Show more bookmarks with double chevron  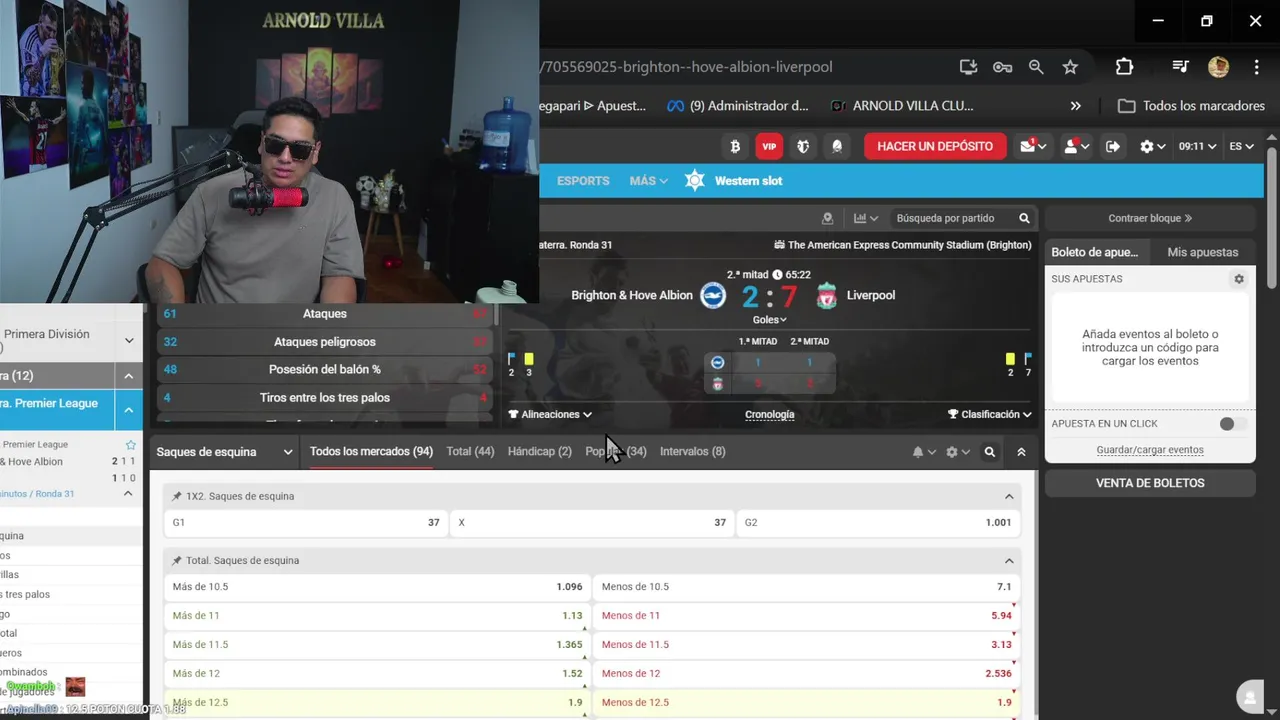(1075, 106)
